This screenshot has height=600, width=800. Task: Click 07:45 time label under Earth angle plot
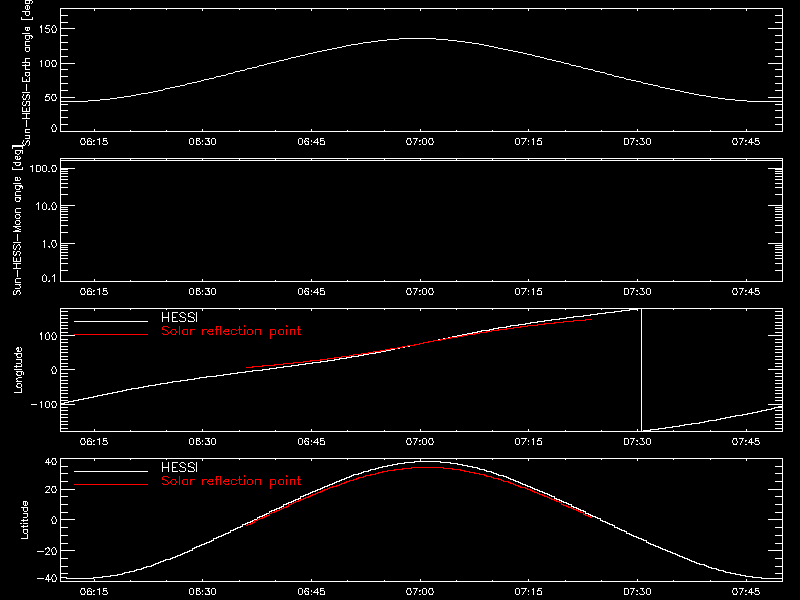(x=746, y=142)
